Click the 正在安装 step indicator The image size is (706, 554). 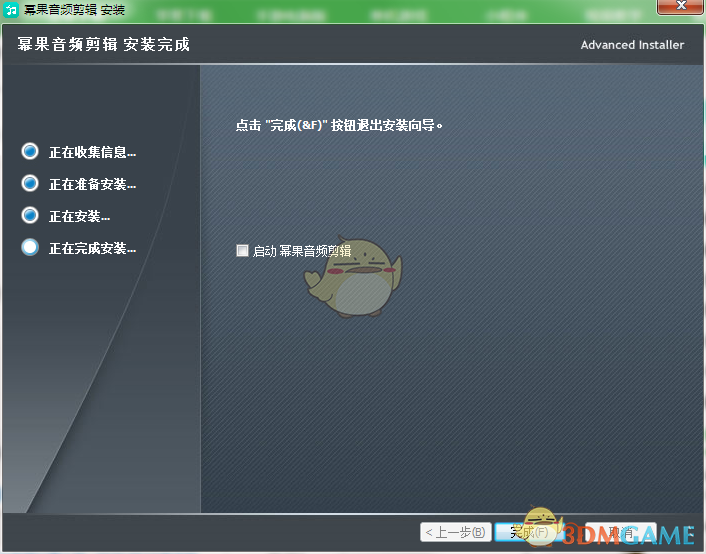point(30,215)
